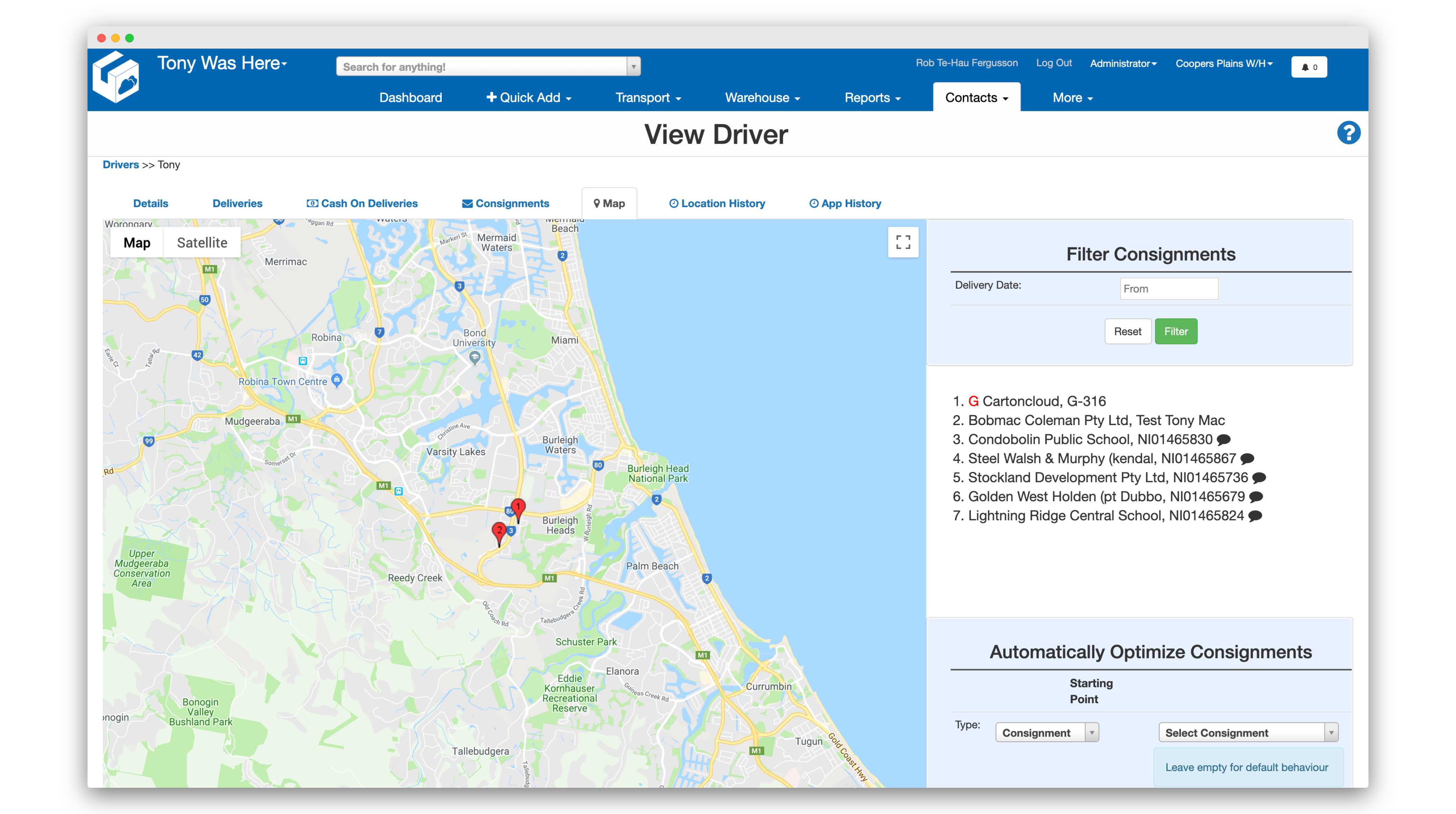Switch map to Satellite view

[x=202, y=243]
